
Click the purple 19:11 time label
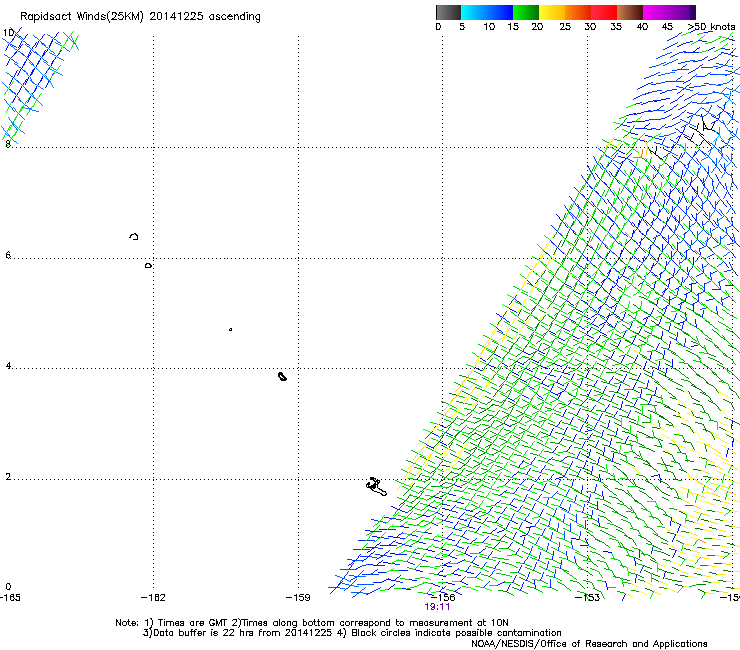tap(437, 607)
